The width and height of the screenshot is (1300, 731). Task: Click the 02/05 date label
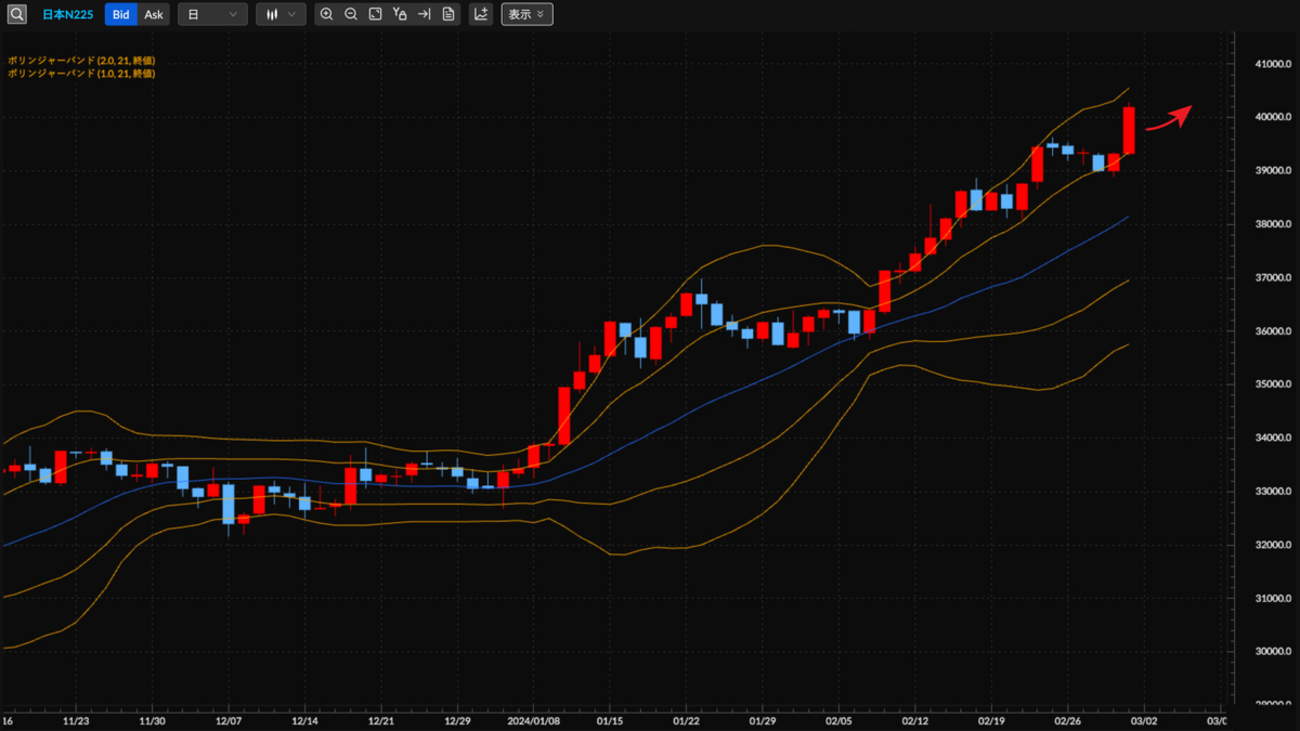pos(839,720)
